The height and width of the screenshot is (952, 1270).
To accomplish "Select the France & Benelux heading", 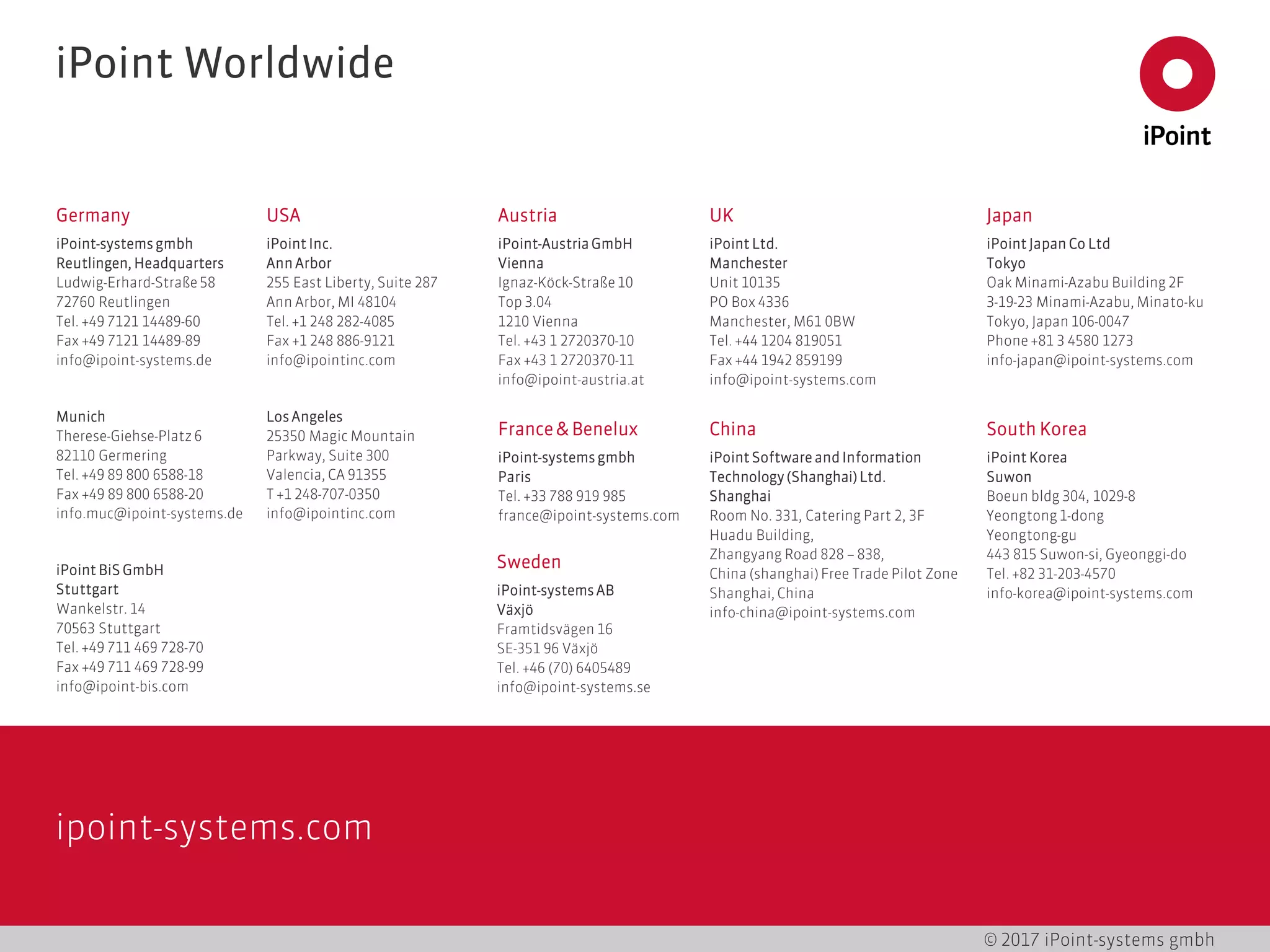I will [567, 429].
